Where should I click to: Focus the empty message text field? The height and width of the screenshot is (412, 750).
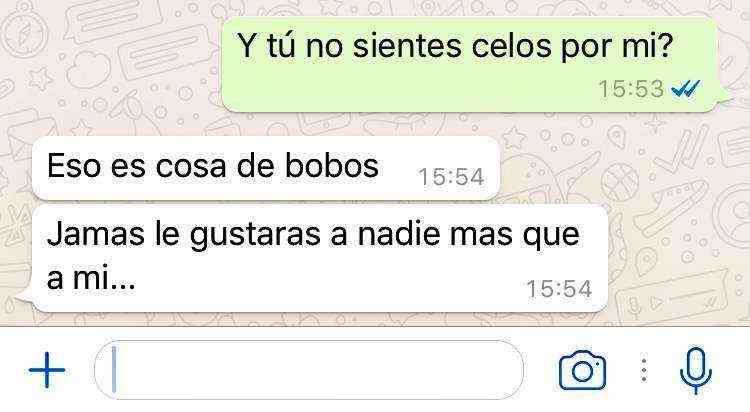click(309, 369)
